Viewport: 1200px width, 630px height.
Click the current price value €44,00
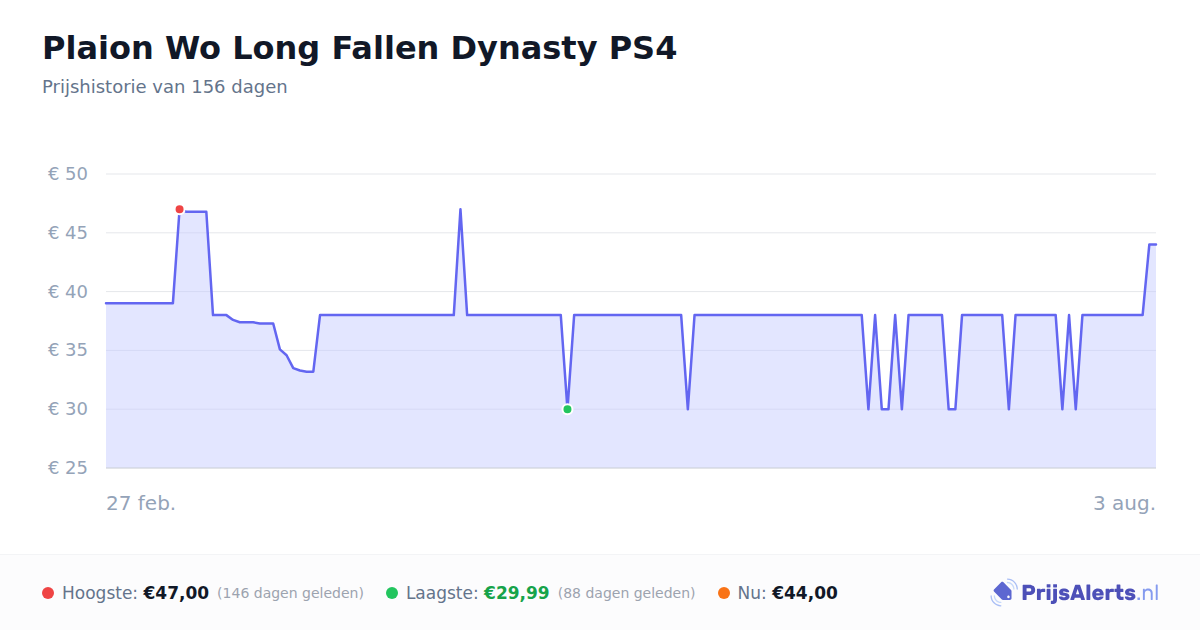coord(805,593)
